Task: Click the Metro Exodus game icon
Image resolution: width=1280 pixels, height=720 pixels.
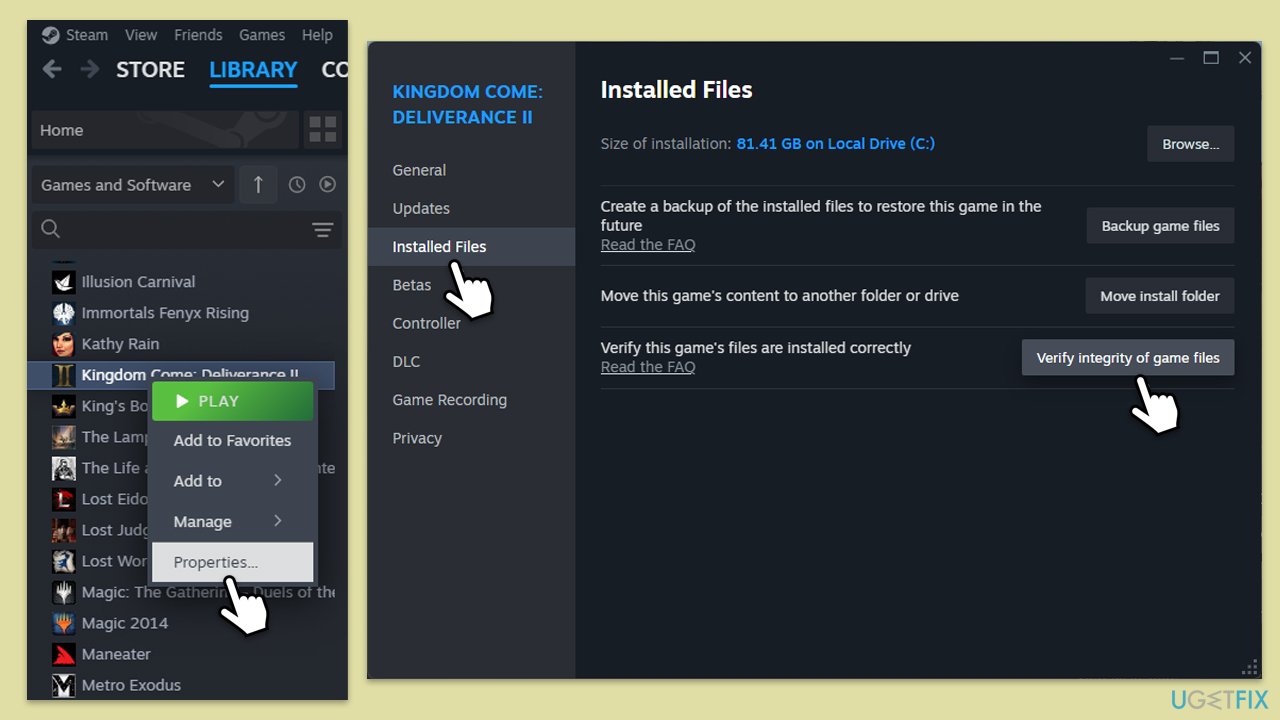Action: click(x=64, y=685)
